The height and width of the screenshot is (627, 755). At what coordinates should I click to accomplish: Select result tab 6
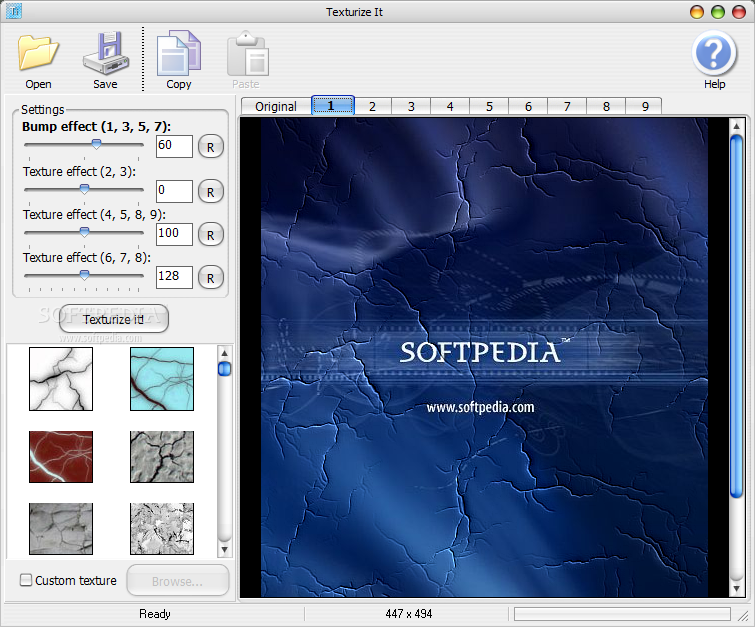click(528, 106)
